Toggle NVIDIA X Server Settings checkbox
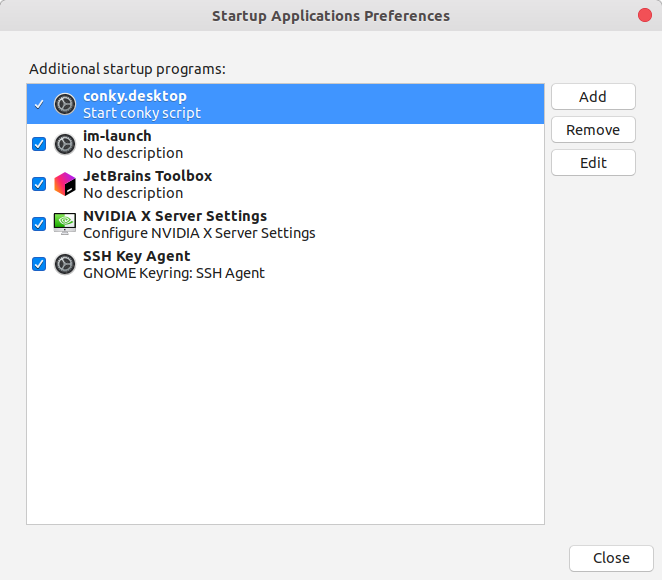This screenshot has height=580, width=662. pyautogui.click(x=39, y=224)
